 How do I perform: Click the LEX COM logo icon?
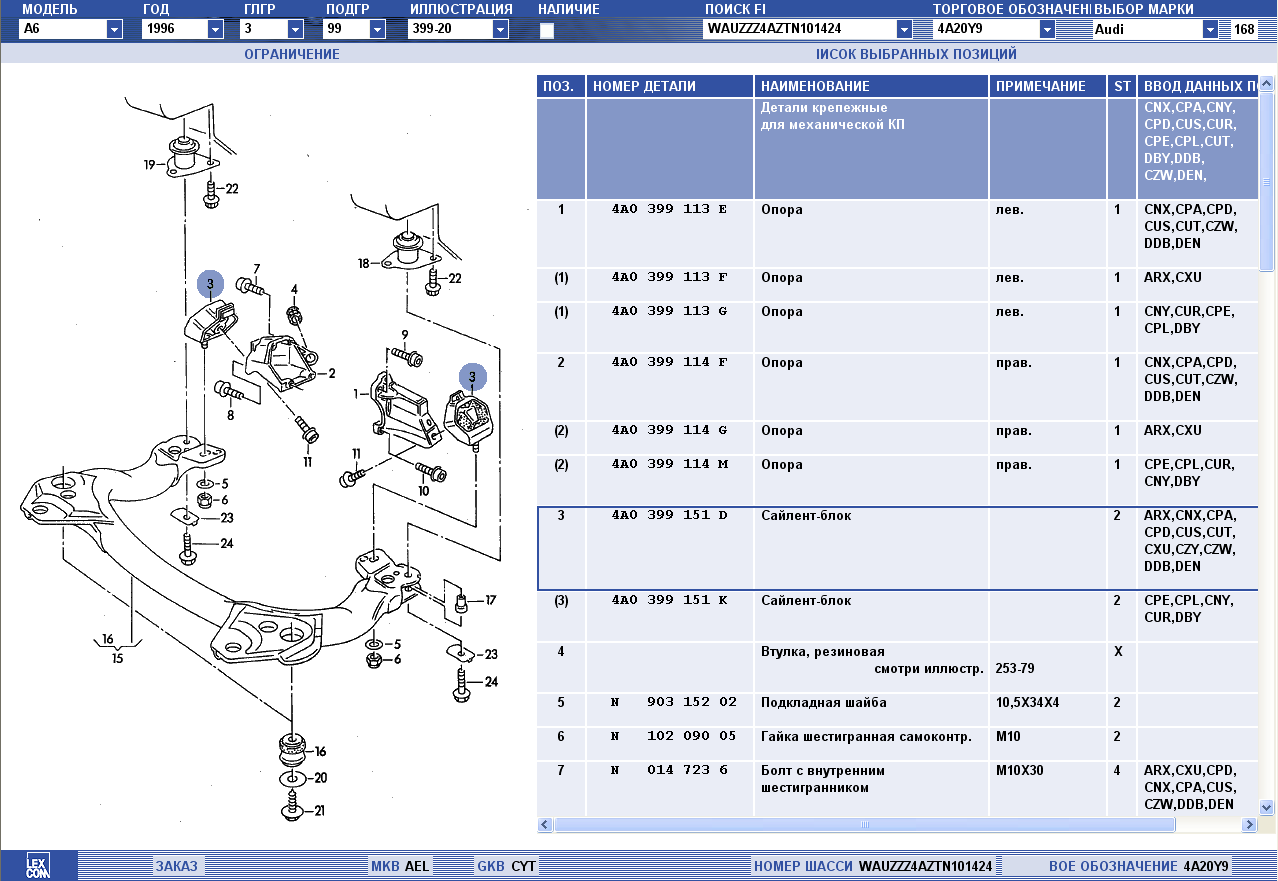37,866
